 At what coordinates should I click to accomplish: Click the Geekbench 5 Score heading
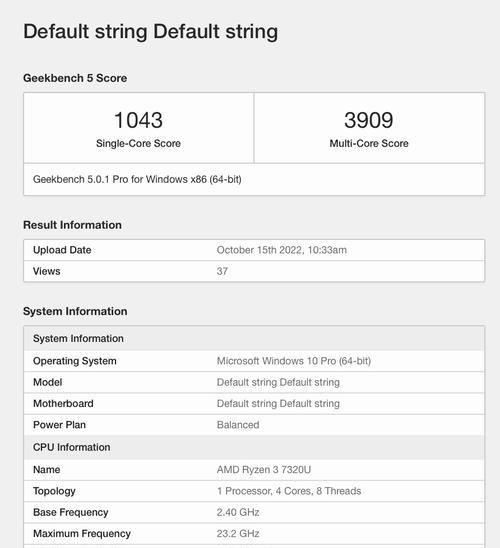click(75, 78)
